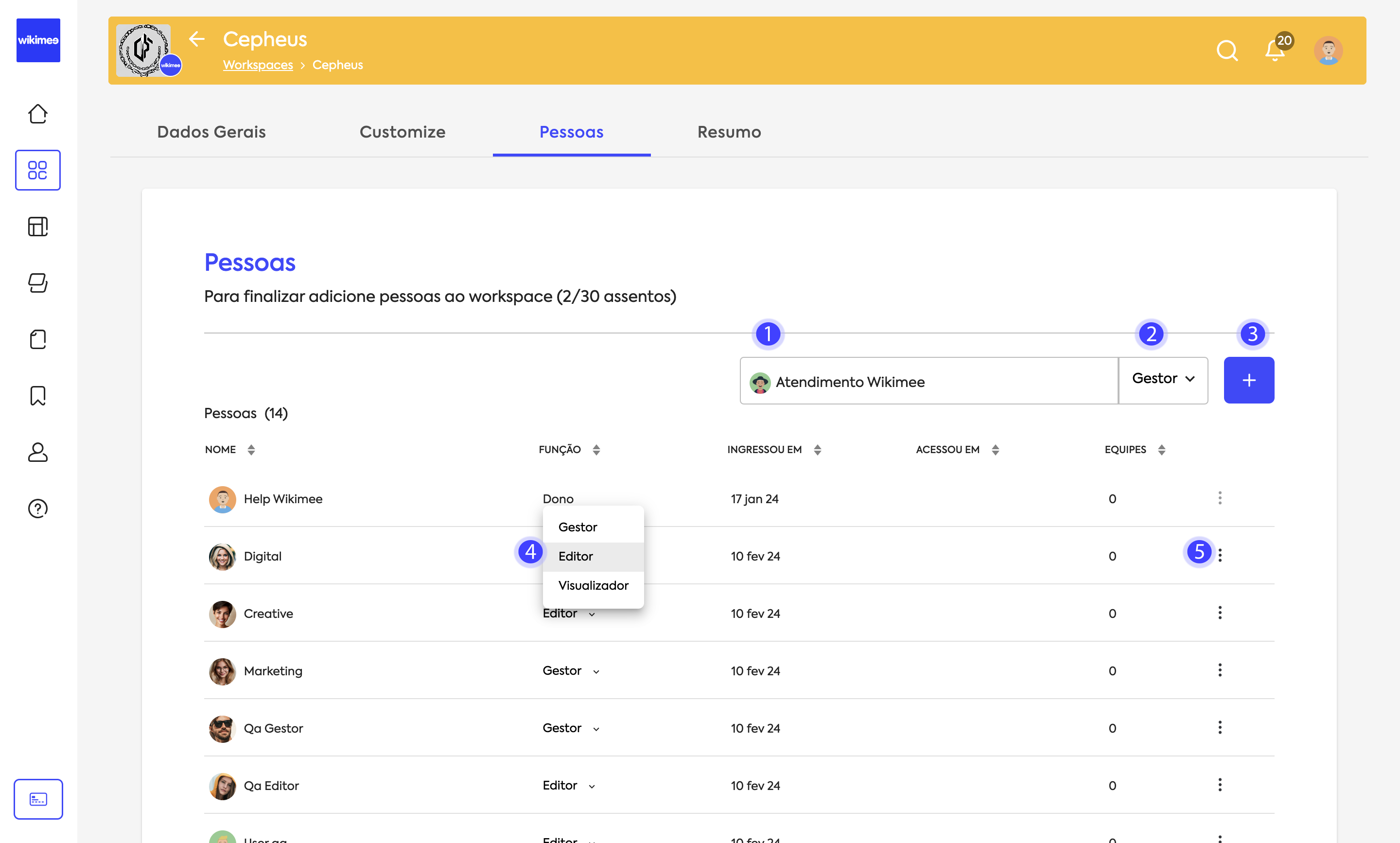The height and width of the screenshot is (843, 1400).
Task: Follow the Workspaces breadcrumb link
Action: 258,65
